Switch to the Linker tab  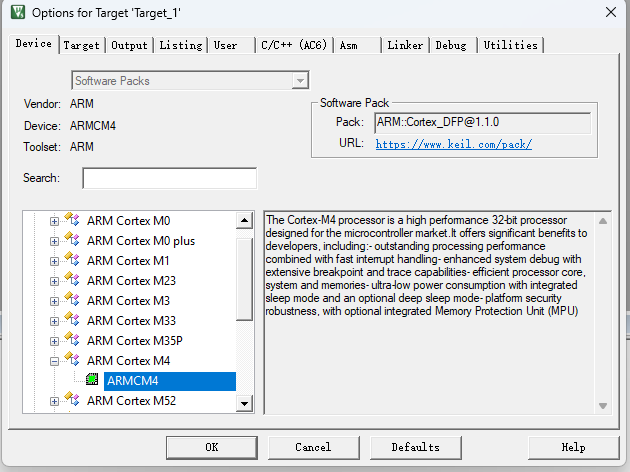[405, 45]
